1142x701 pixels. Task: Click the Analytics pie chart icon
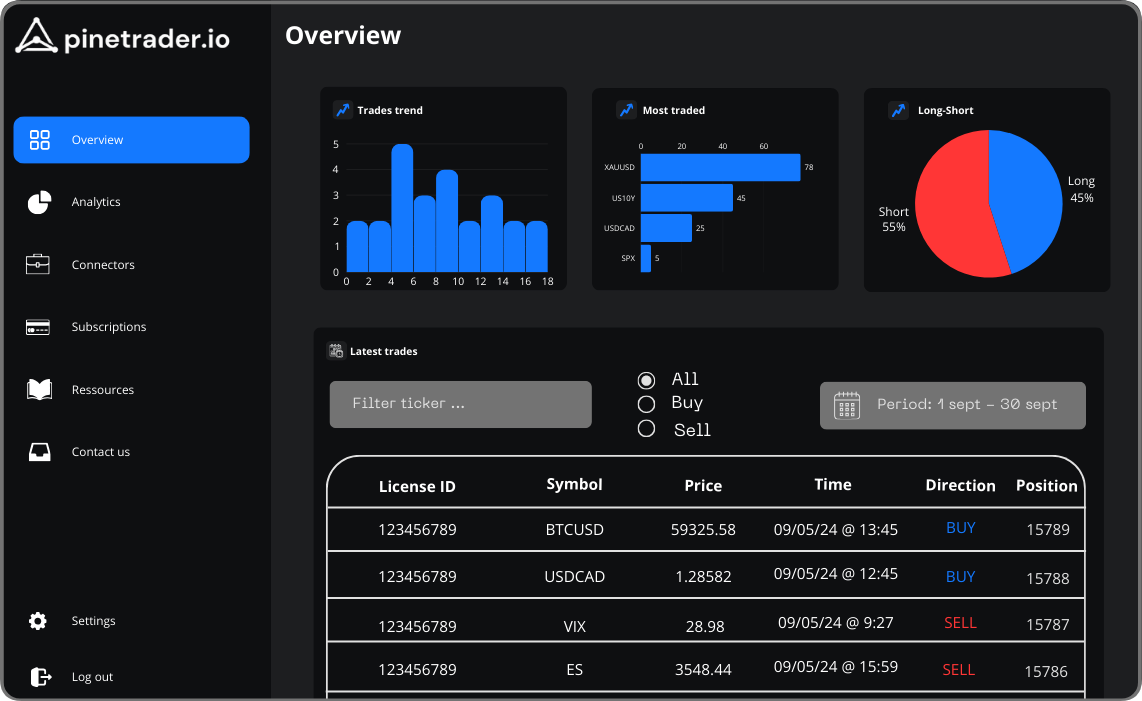point(39,202)
